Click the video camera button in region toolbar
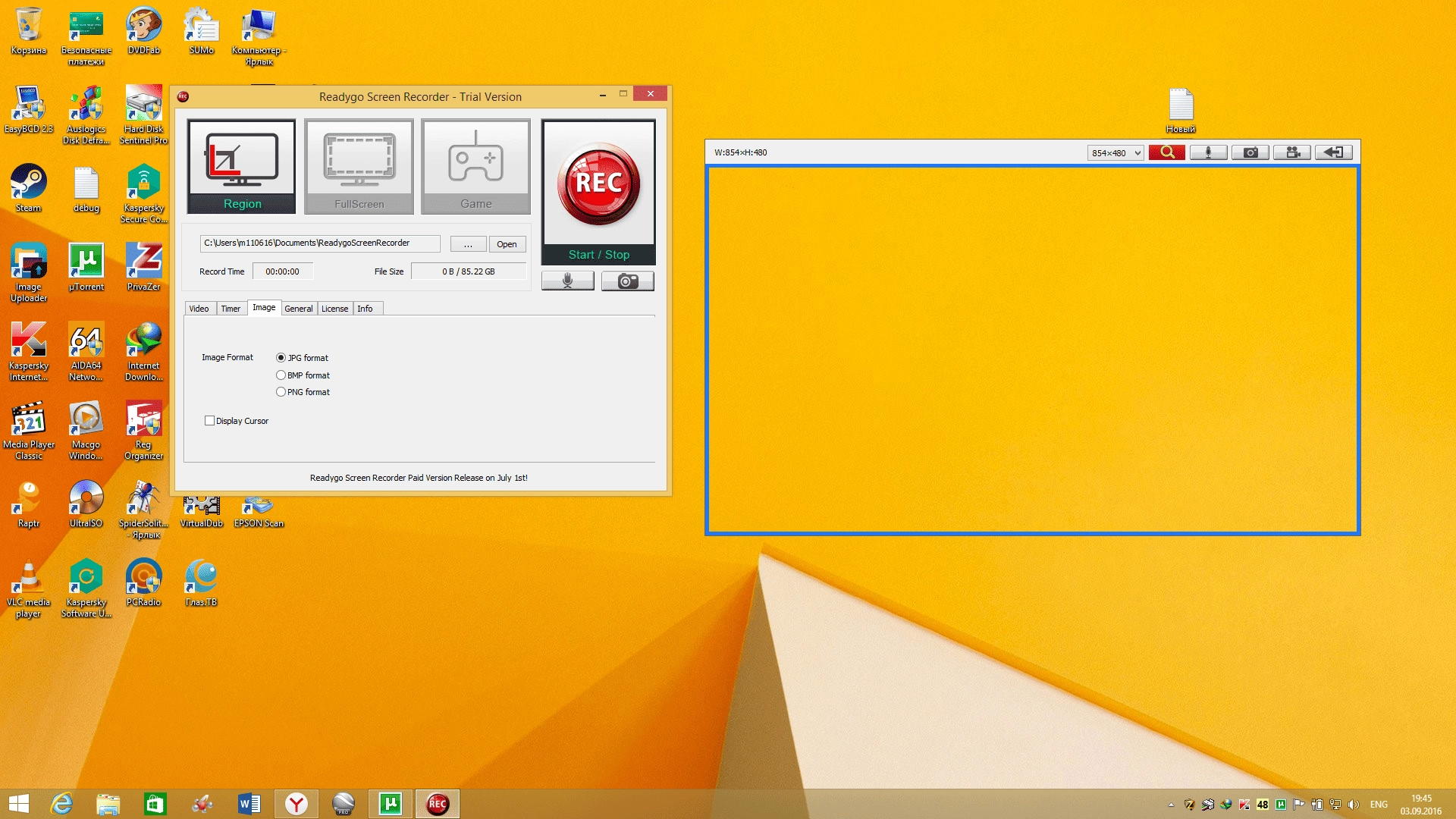Viewport: 1456px width, 819px height. (1292, 152)
